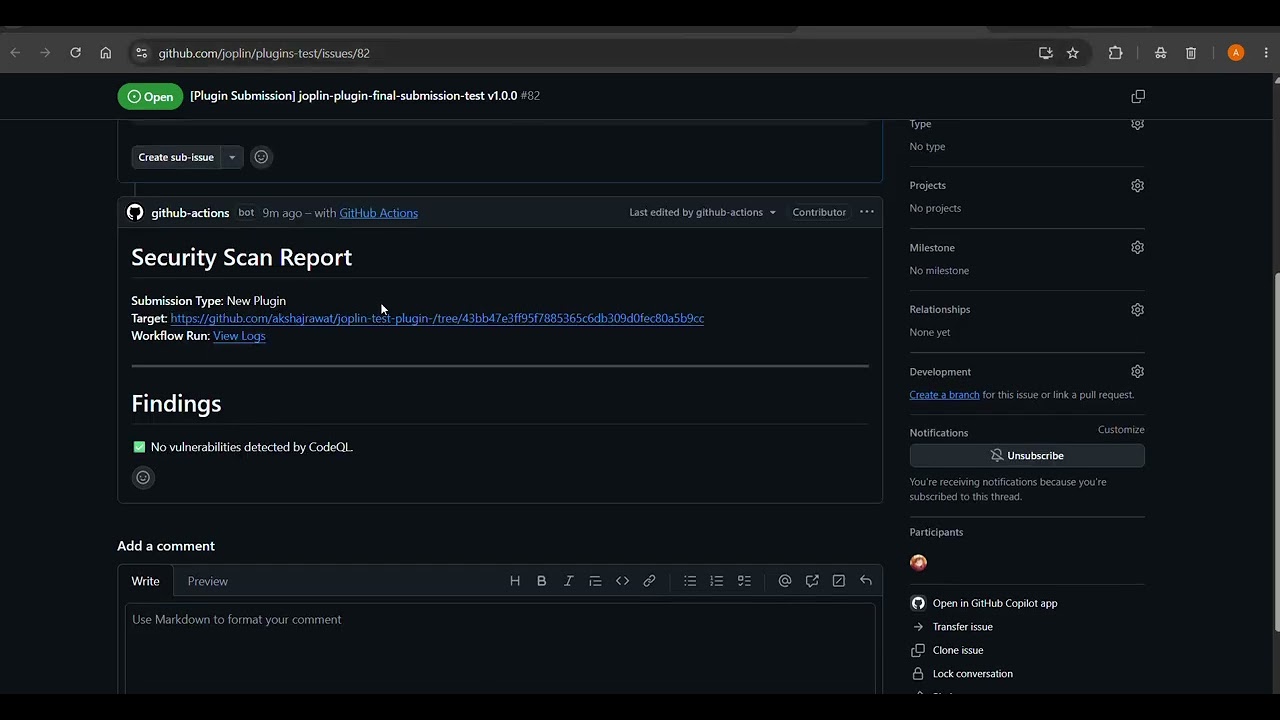This screenshot has width=1280, height=720.
Task: Add a task list icon
Action: (x=744, y=581)
